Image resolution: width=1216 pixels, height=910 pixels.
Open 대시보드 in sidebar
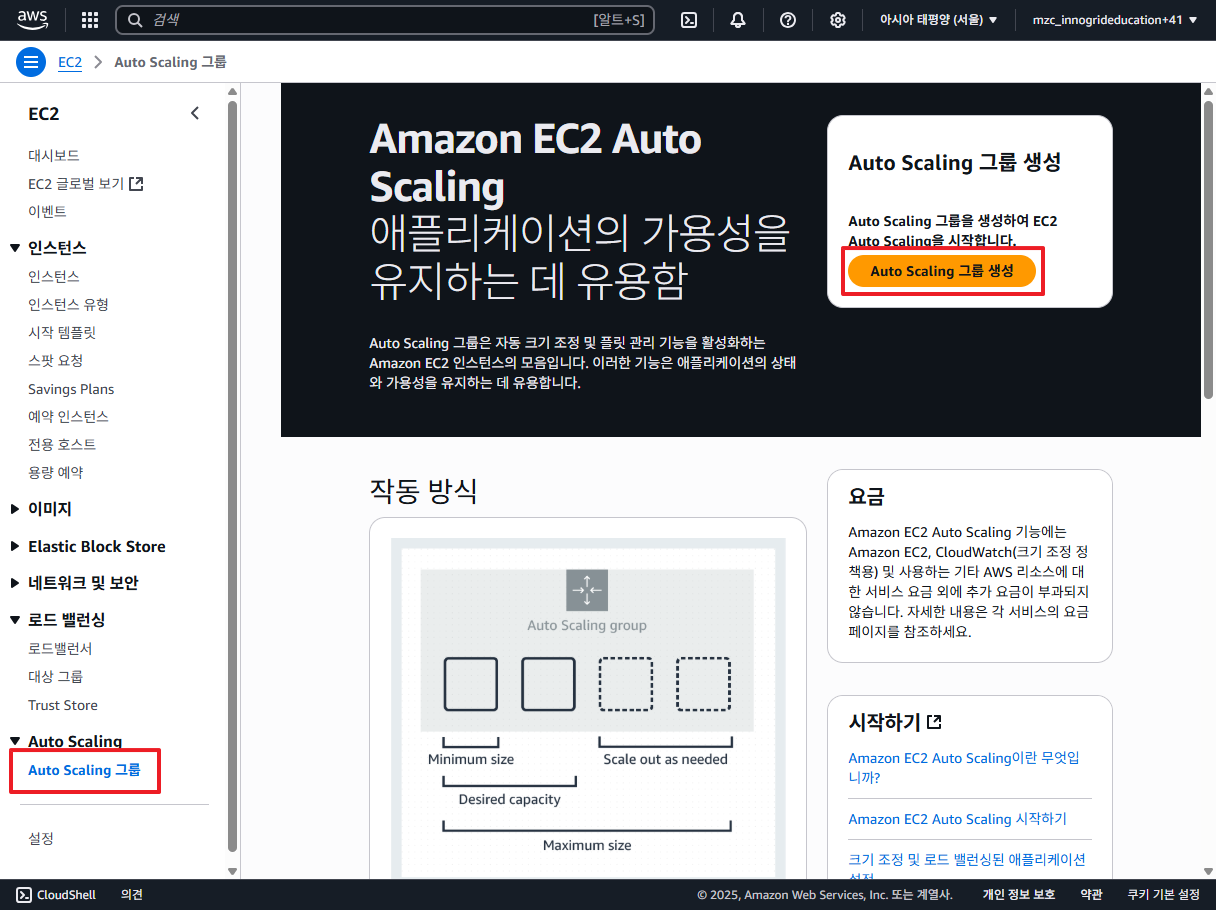point(54,156)
